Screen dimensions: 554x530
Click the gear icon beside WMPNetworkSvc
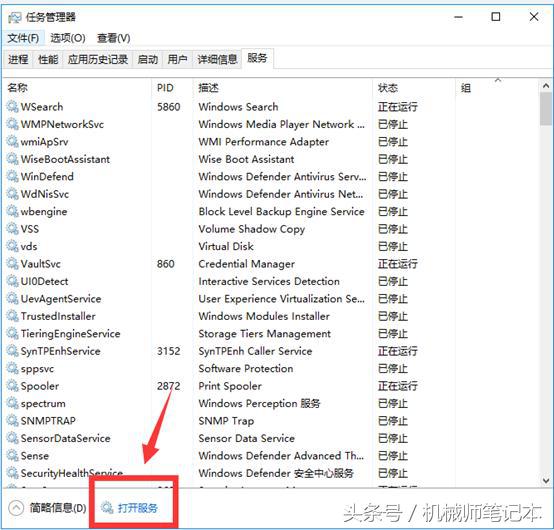[x=12, y=124]
